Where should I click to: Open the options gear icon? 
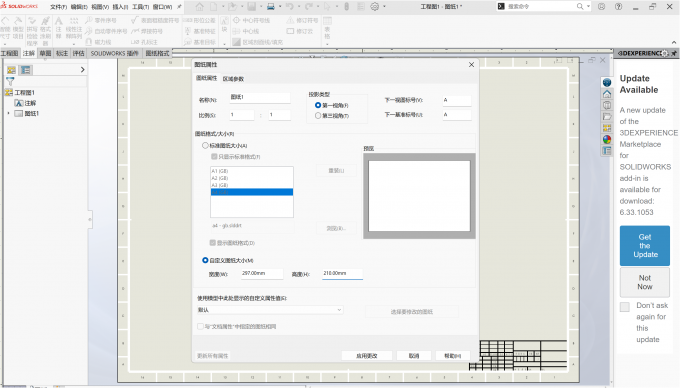375,7
